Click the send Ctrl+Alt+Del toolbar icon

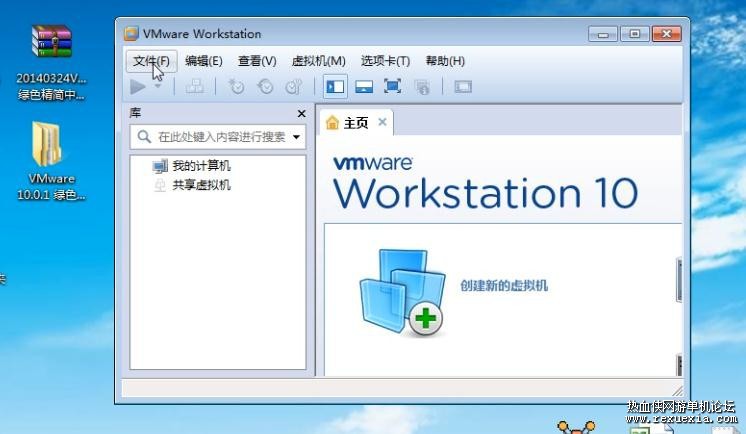195,87
